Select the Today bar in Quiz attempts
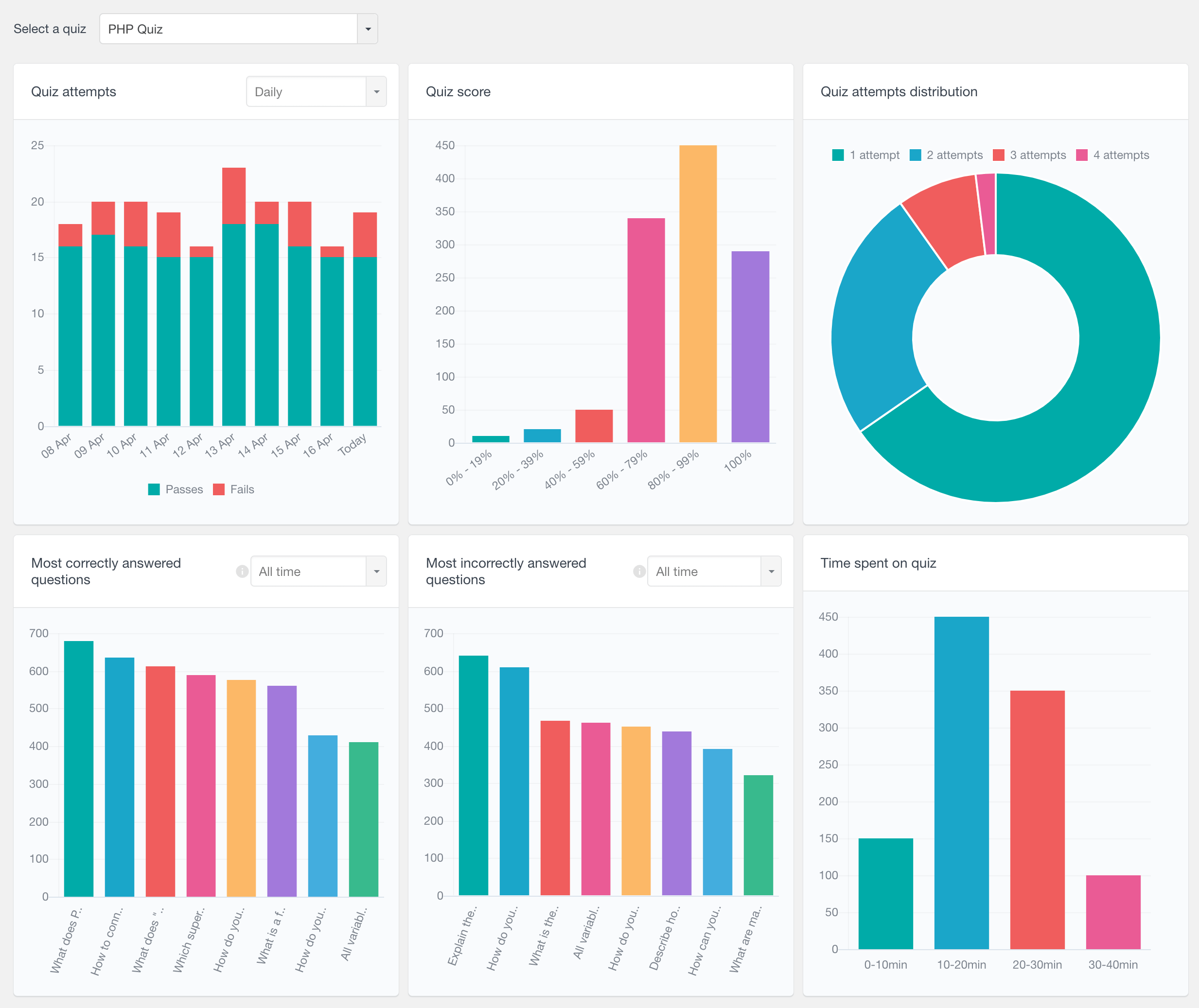Viewport: 1199px width, 1008px height. pyautogui.click(x=365, y=319)
